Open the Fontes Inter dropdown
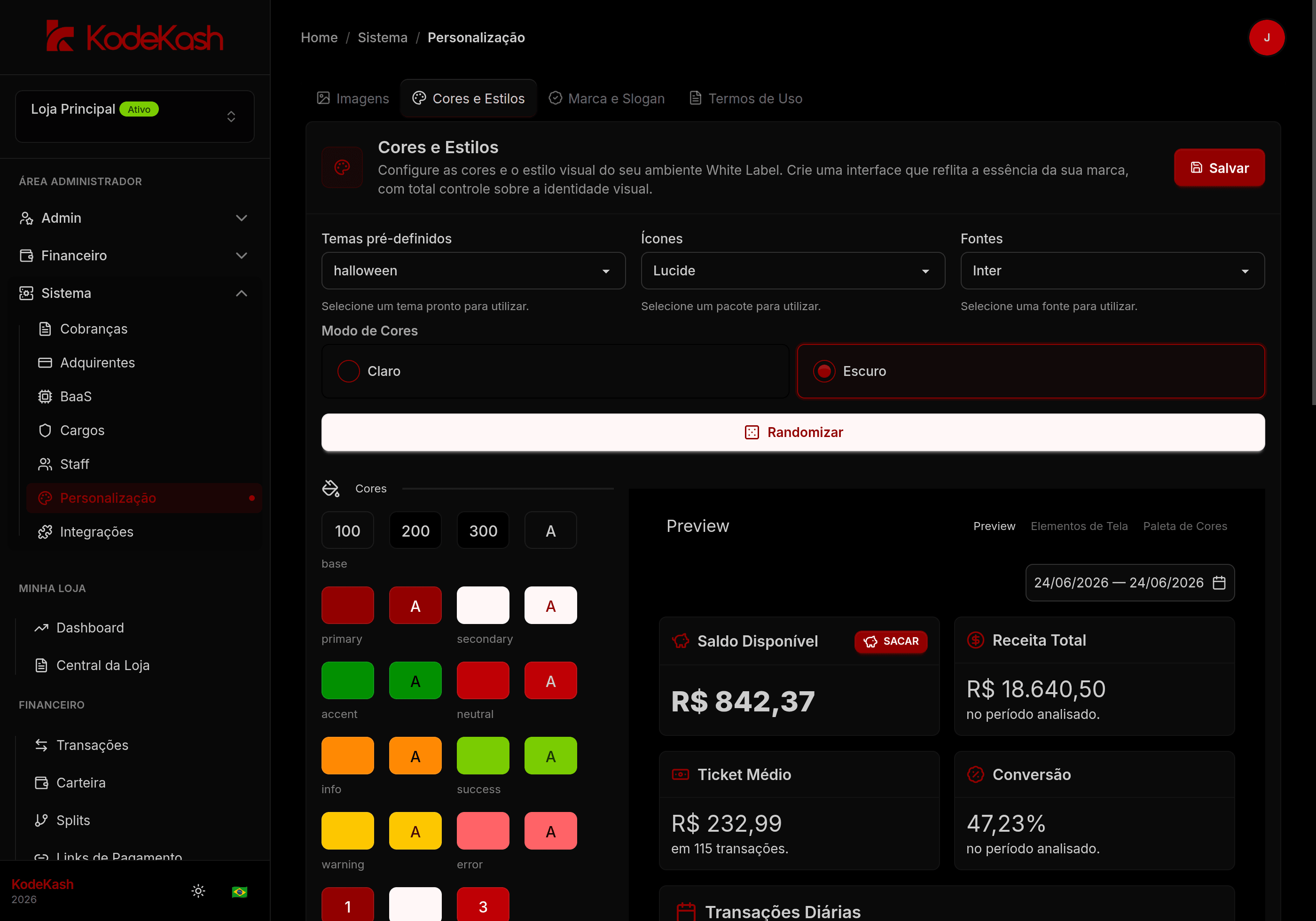The image size is (1316, 921). click(x=1112, y=271)
